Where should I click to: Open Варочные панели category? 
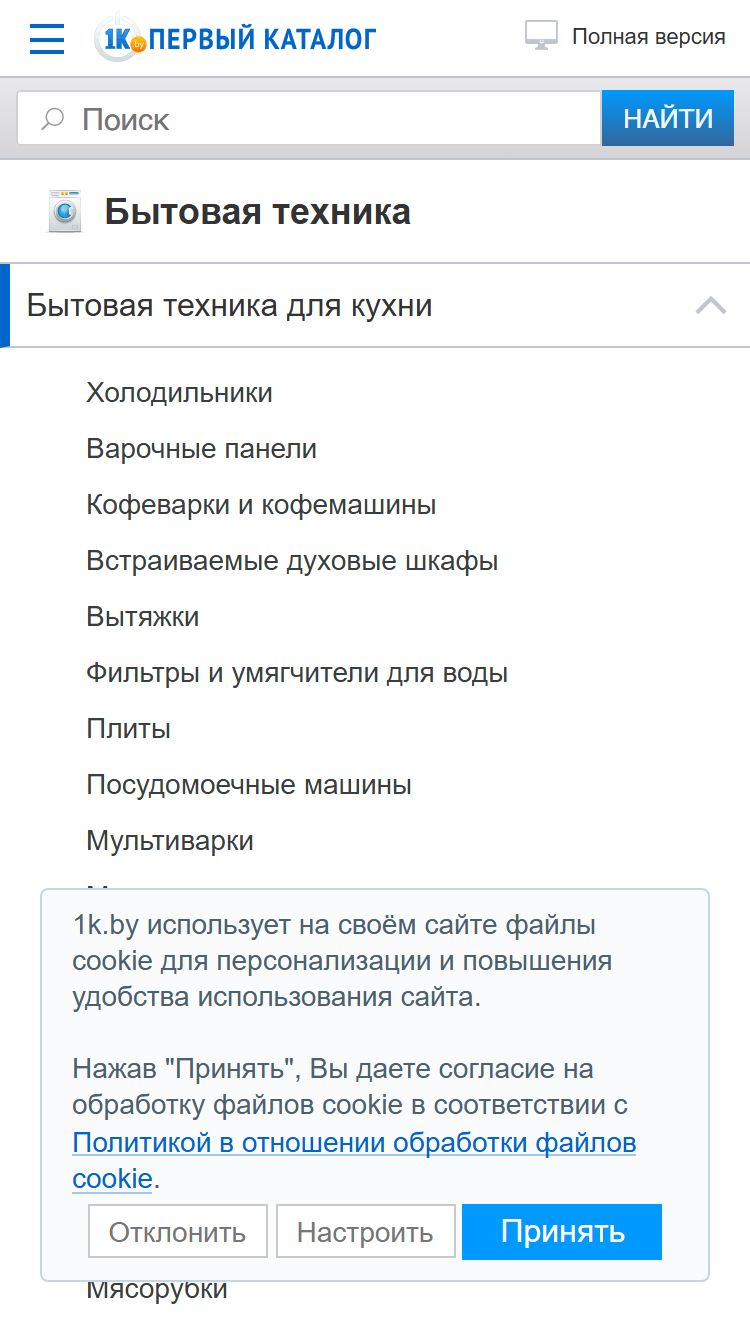click(201, 449)
